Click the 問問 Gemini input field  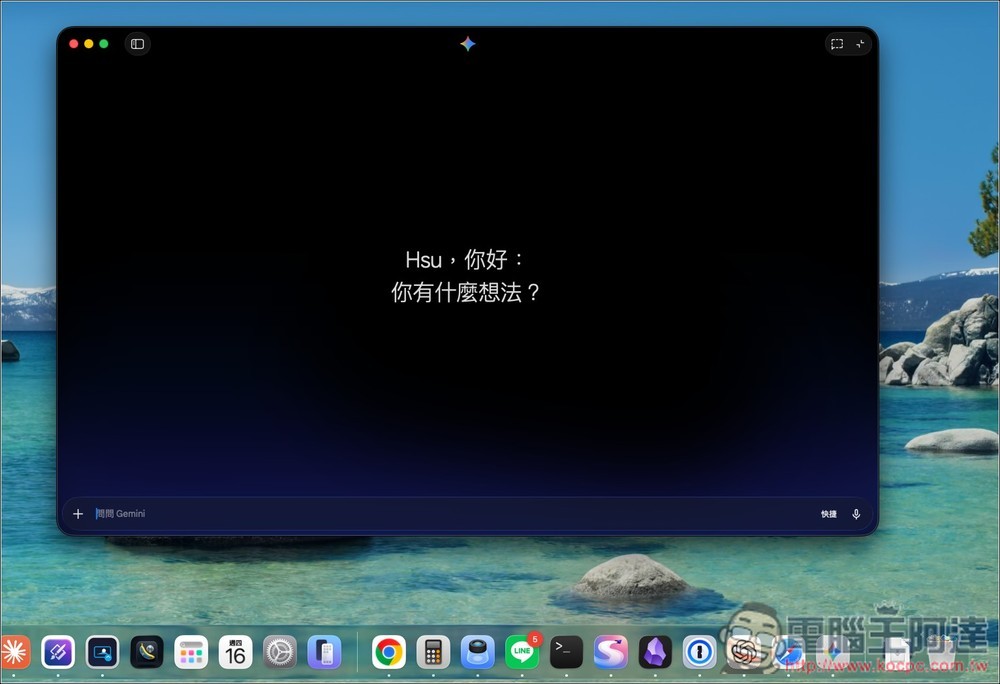pos(300,513)
